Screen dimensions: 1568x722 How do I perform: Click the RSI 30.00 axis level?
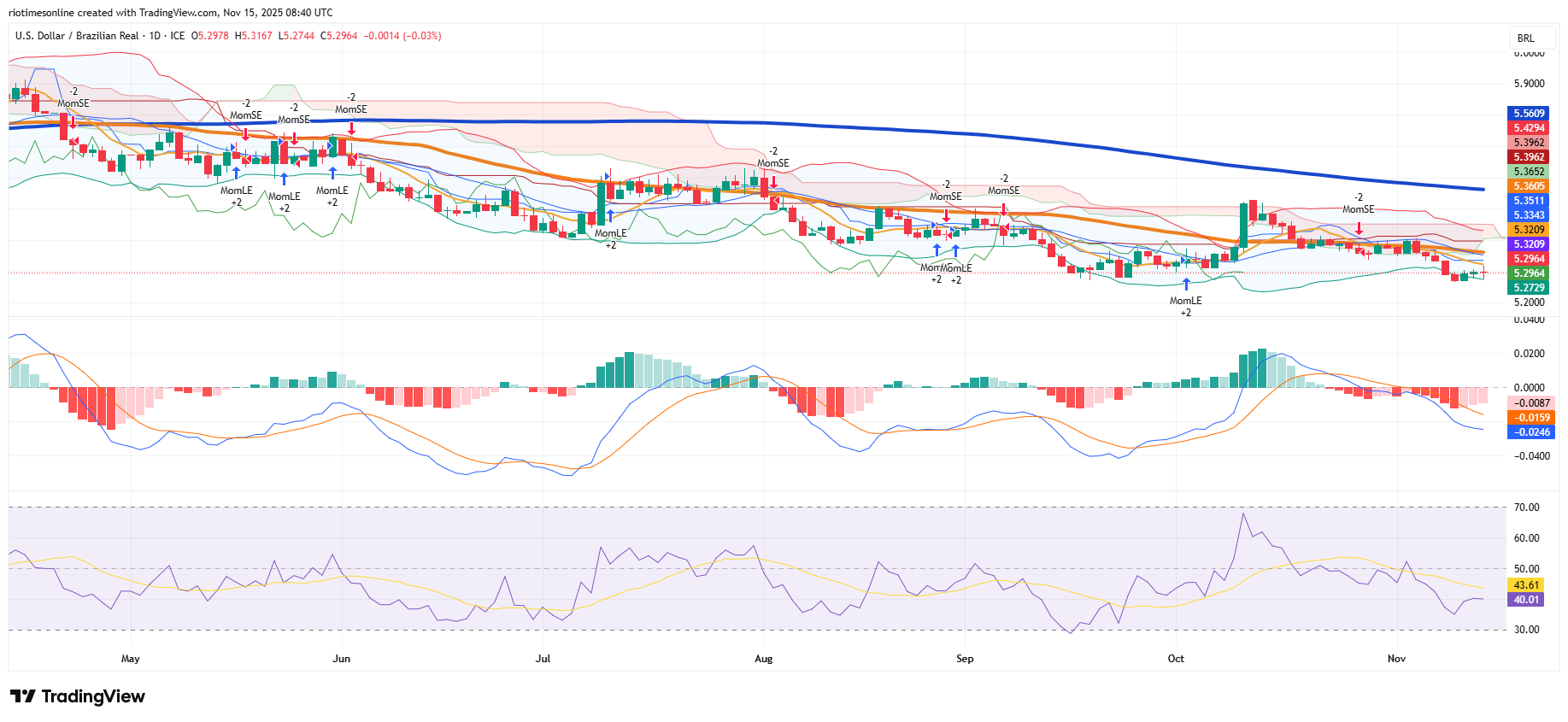(1526, 630)
